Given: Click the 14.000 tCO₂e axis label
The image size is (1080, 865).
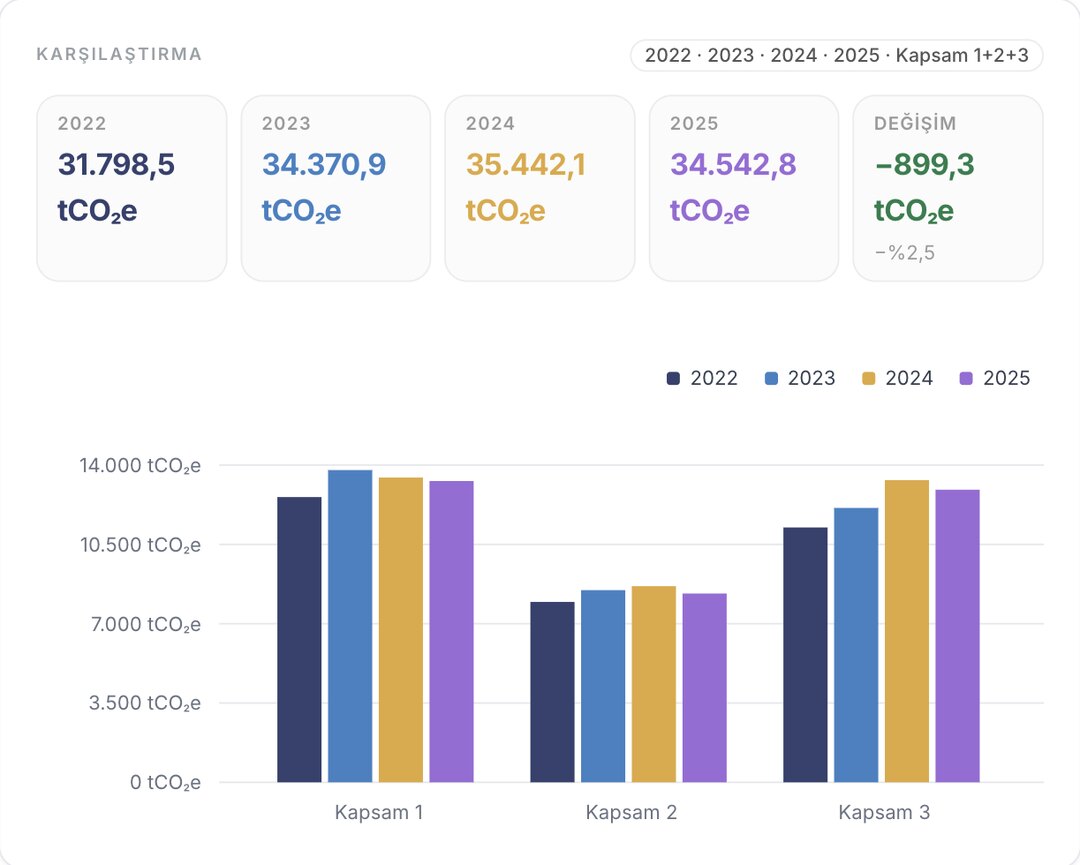Looking at the screenshot, I should pyautogui.click(x=140, y=466).
